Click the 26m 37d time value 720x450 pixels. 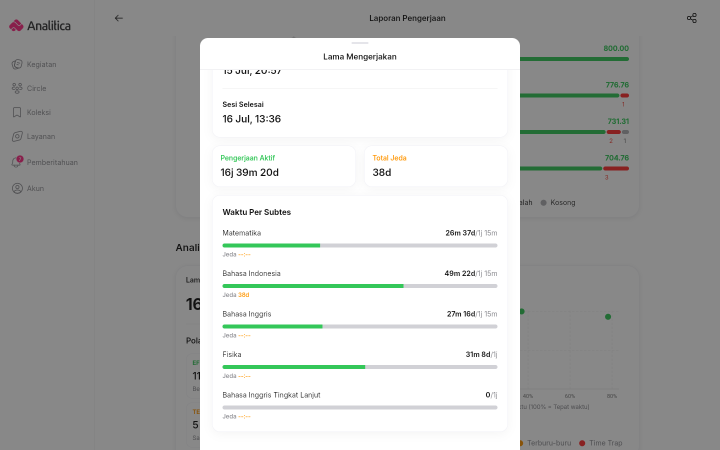point(460,233)
